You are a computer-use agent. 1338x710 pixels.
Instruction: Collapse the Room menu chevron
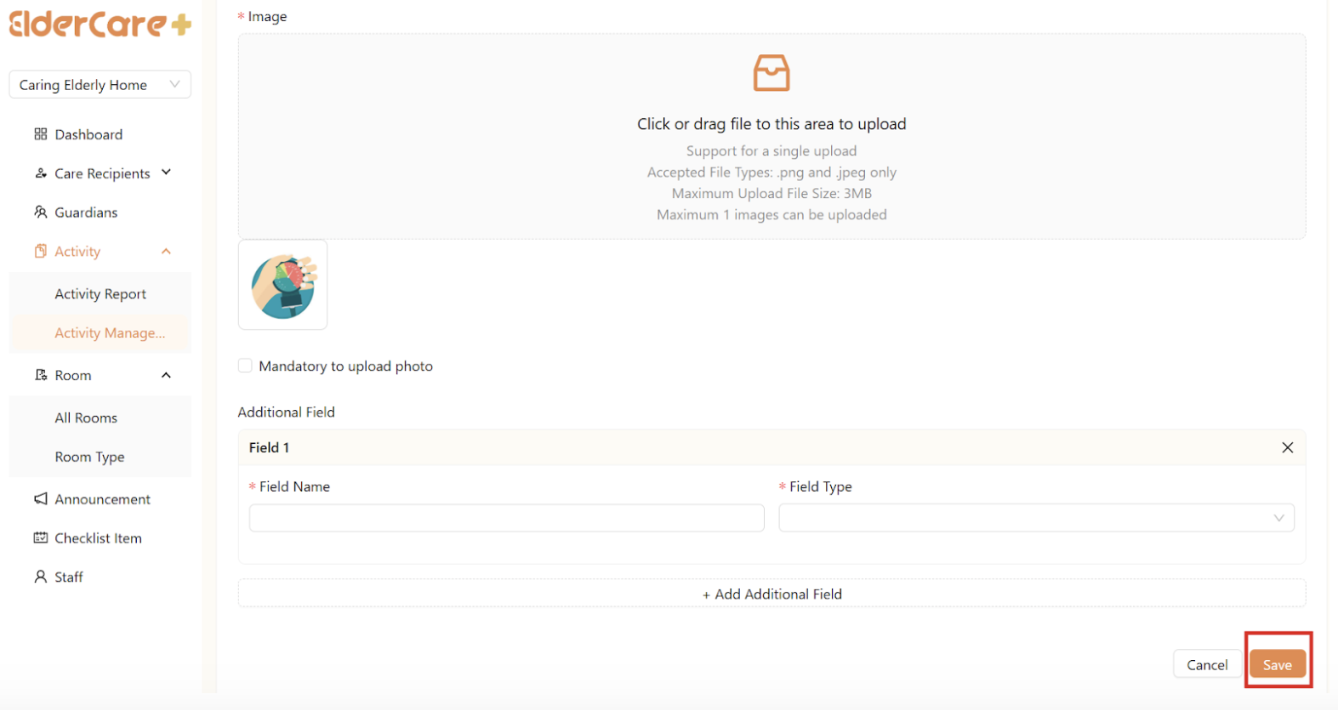(166, 376)
